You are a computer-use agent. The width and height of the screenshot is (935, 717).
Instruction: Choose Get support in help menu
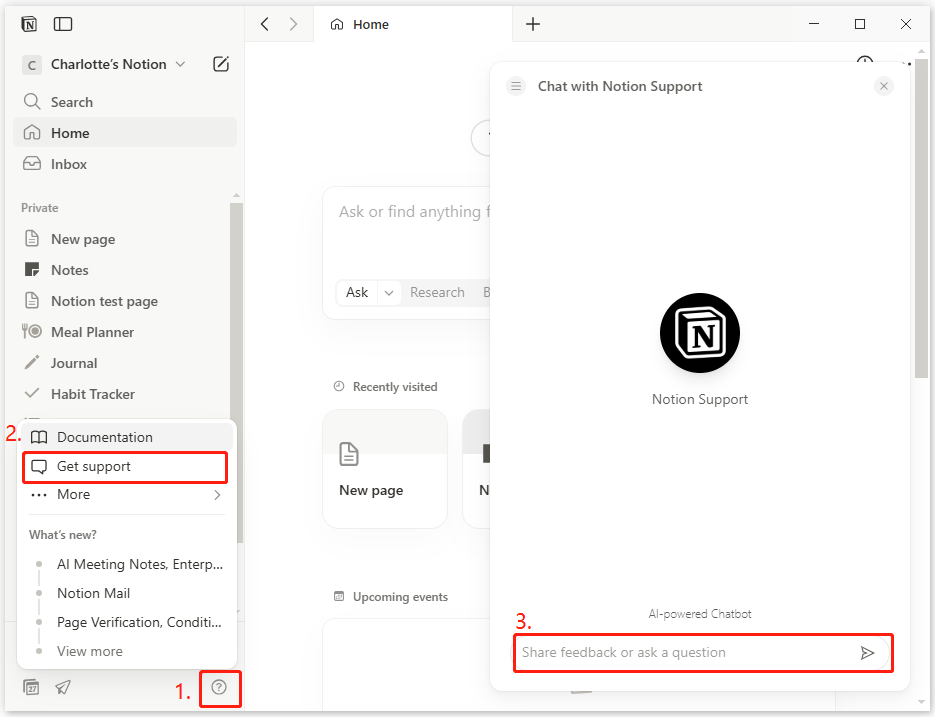(125, 466)
